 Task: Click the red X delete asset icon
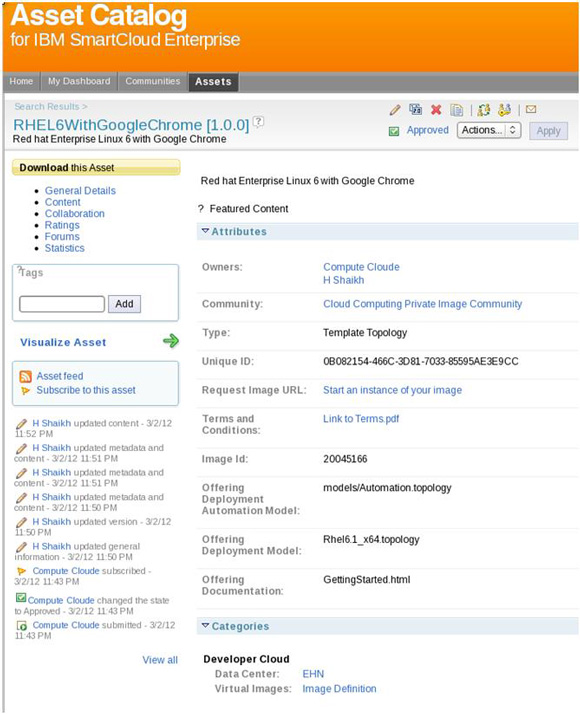coord(436,110)
